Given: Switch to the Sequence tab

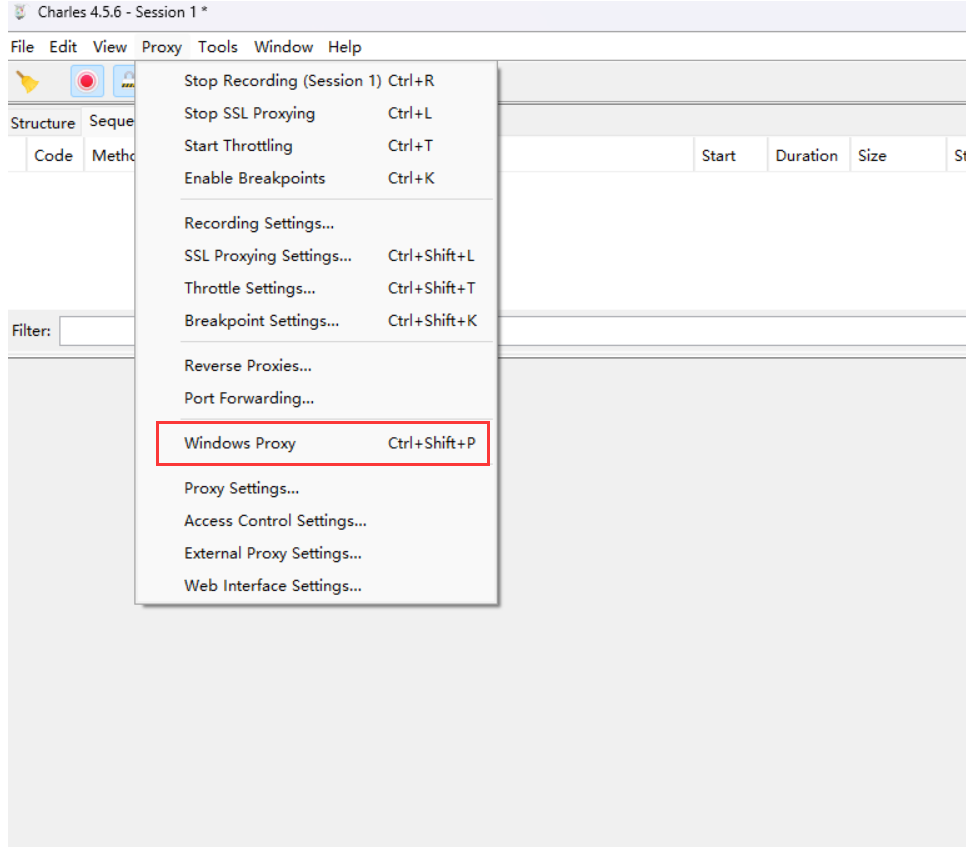Looking at the screenshot, I should (x=109, y=121).
